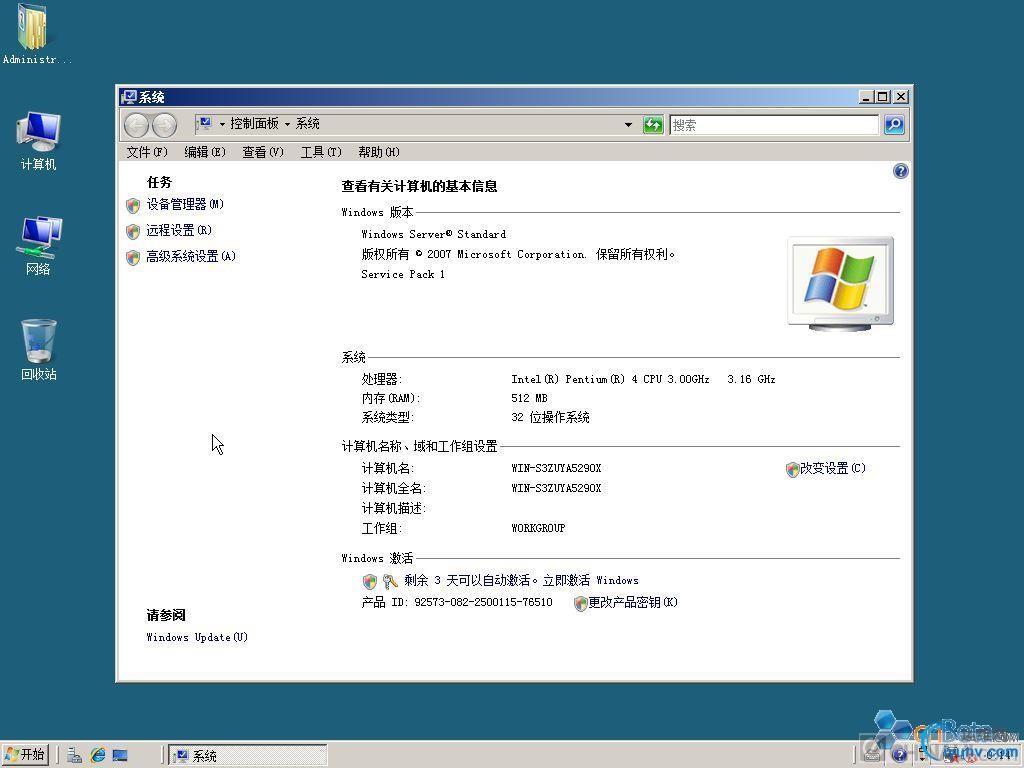Click the 立即激活 Windows activation link
This screenshot has height=768, width=1024.
pyautogui.click(x=590, y=580)
